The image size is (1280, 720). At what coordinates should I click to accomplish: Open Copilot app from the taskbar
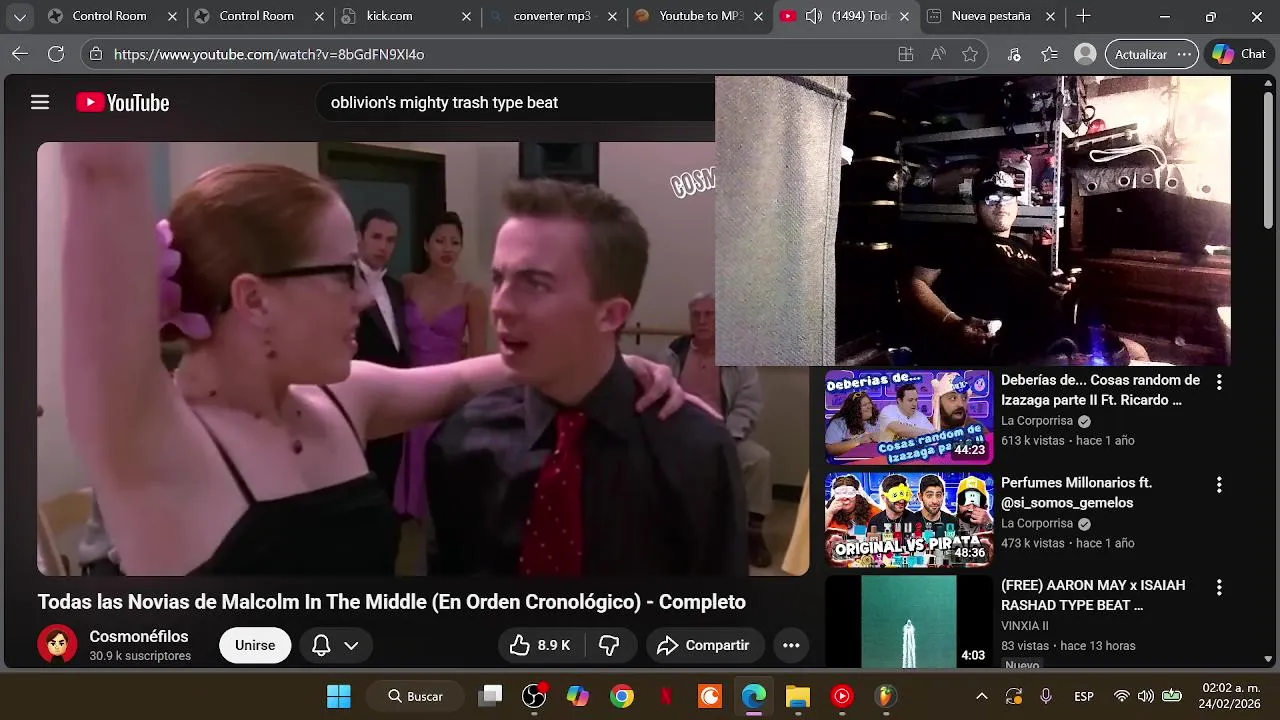point(578,696)
